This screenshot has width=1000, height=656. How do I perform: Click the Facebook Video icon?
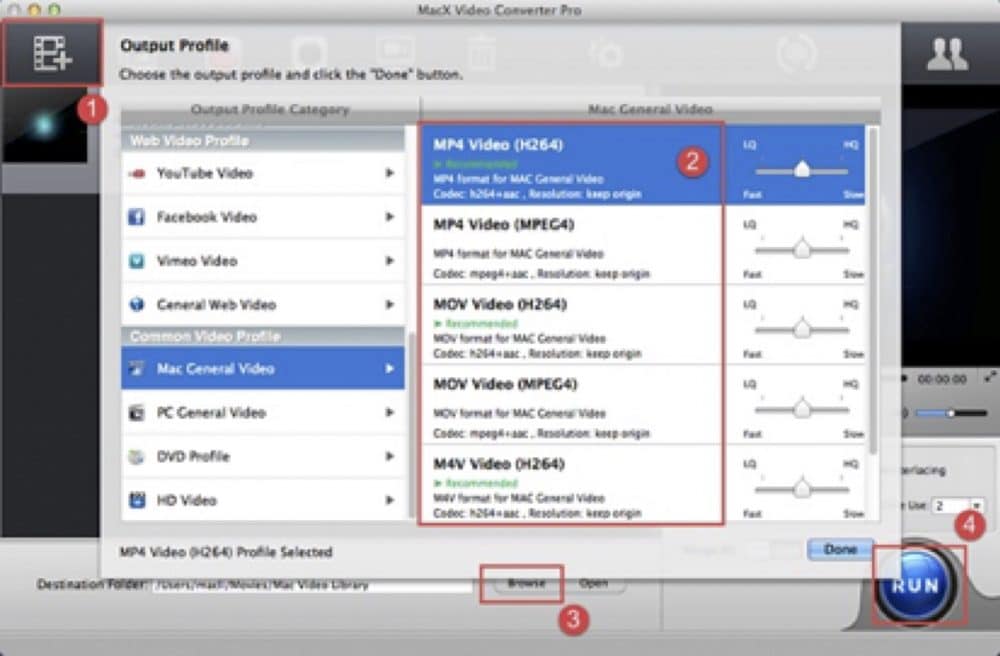(x=136, y=217)
